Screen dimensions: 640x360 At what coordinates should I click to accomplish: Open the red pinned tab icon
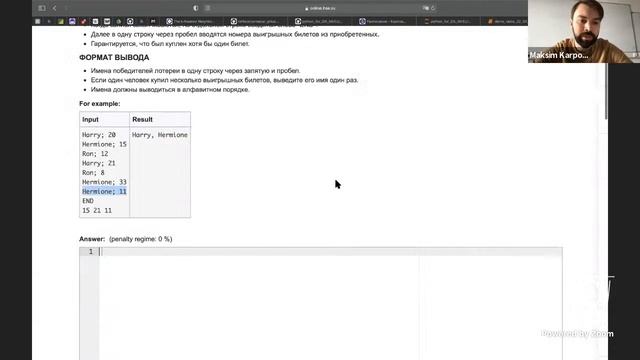click(x=84, y=21)
